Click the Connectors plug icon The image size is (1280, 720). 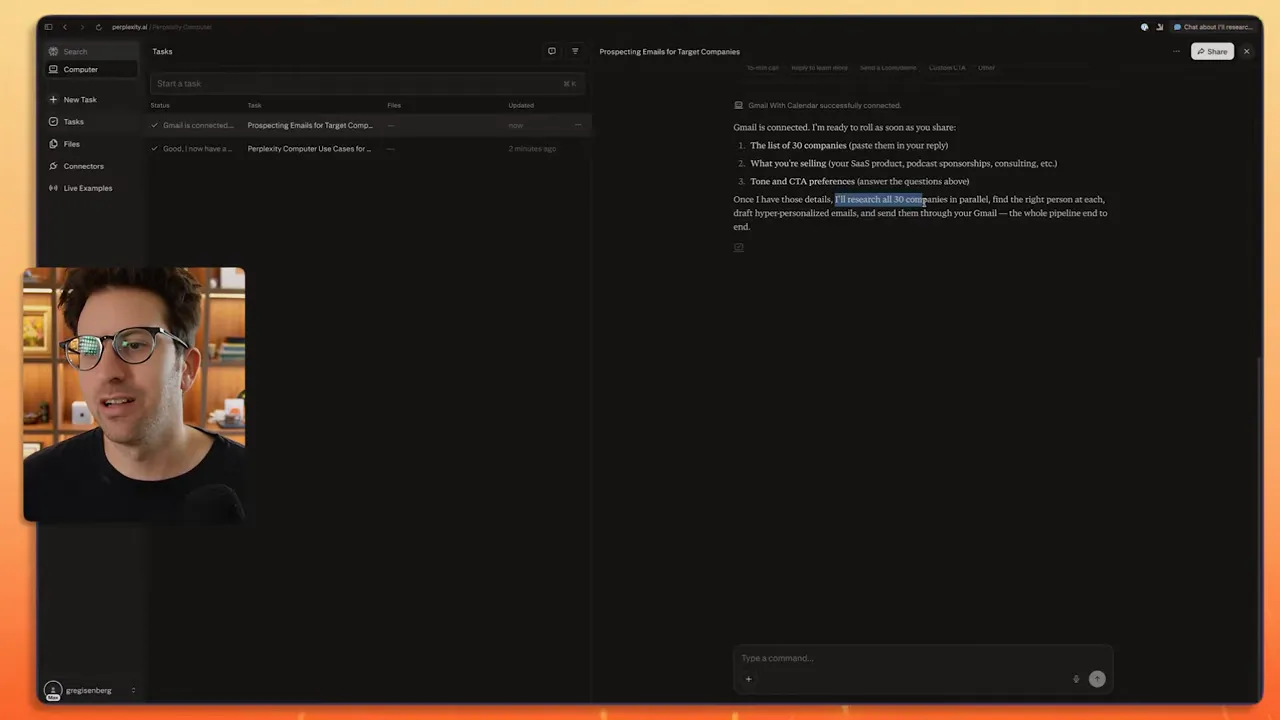pos(54,166)
